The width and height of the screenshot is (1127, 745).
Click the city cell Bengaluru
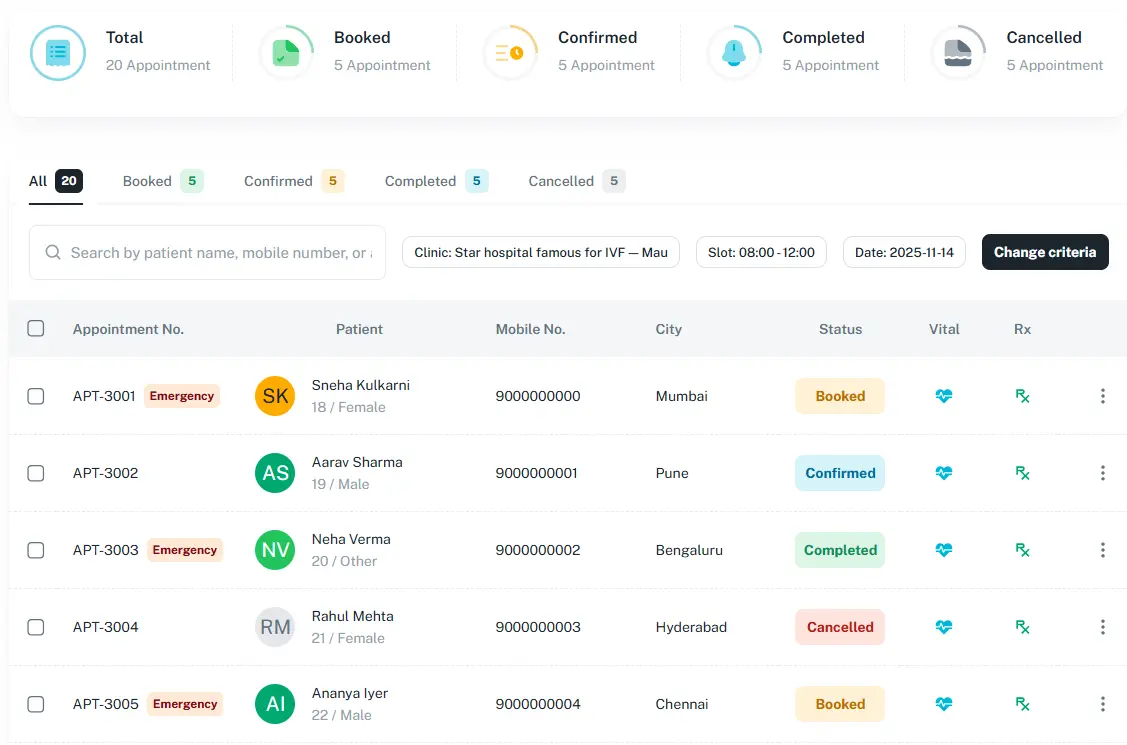pyautogui.click(x=689, y=550)
